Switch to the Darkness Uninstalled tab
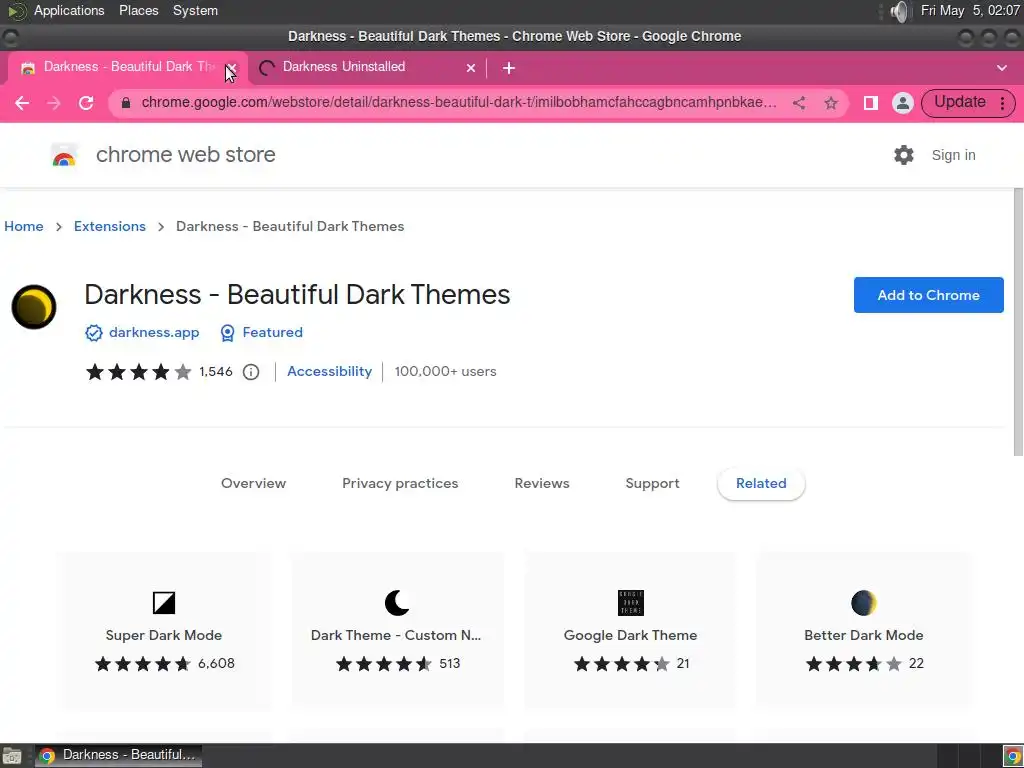 pos(369,67)
